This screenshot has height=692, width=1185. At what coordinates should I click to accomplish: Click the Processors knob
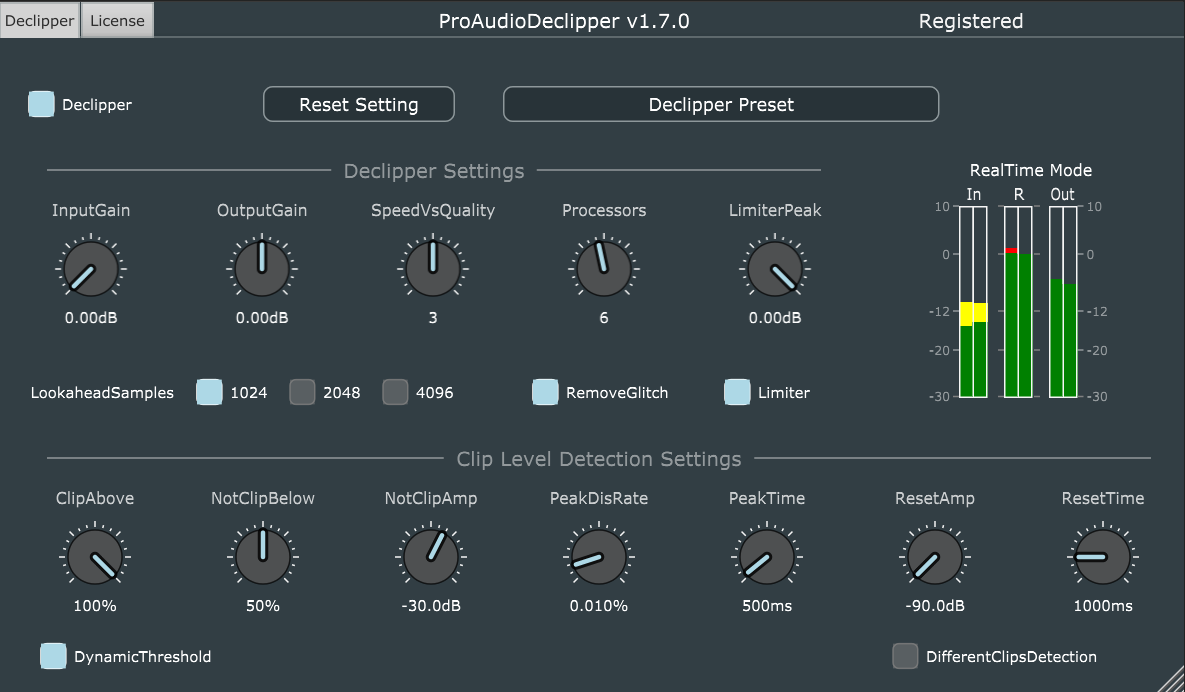point(604,269)
